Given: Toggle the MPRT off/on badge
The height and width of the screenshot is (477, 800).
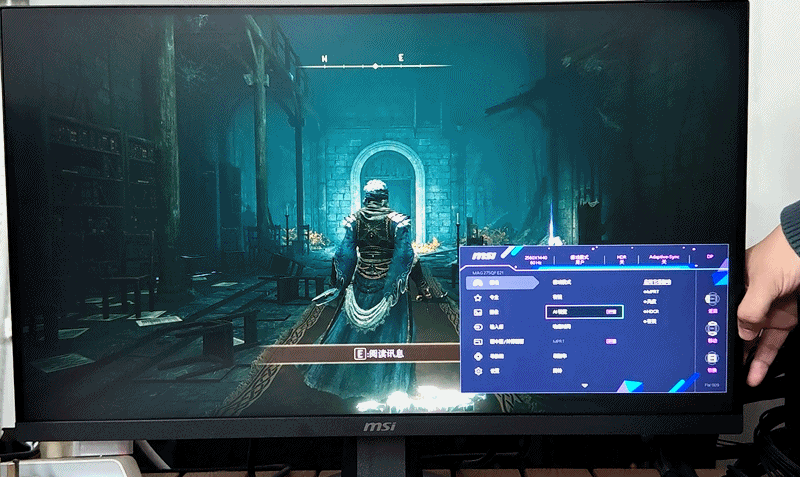Looking at the screenshot, I should tap(611, 341).
